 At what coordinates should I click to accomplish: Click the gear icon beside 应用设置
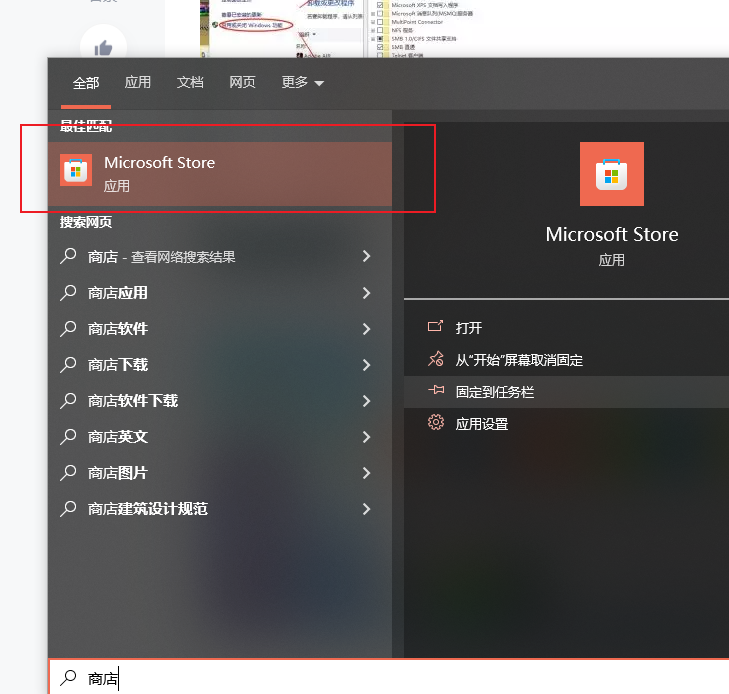(x=436, y=422)
